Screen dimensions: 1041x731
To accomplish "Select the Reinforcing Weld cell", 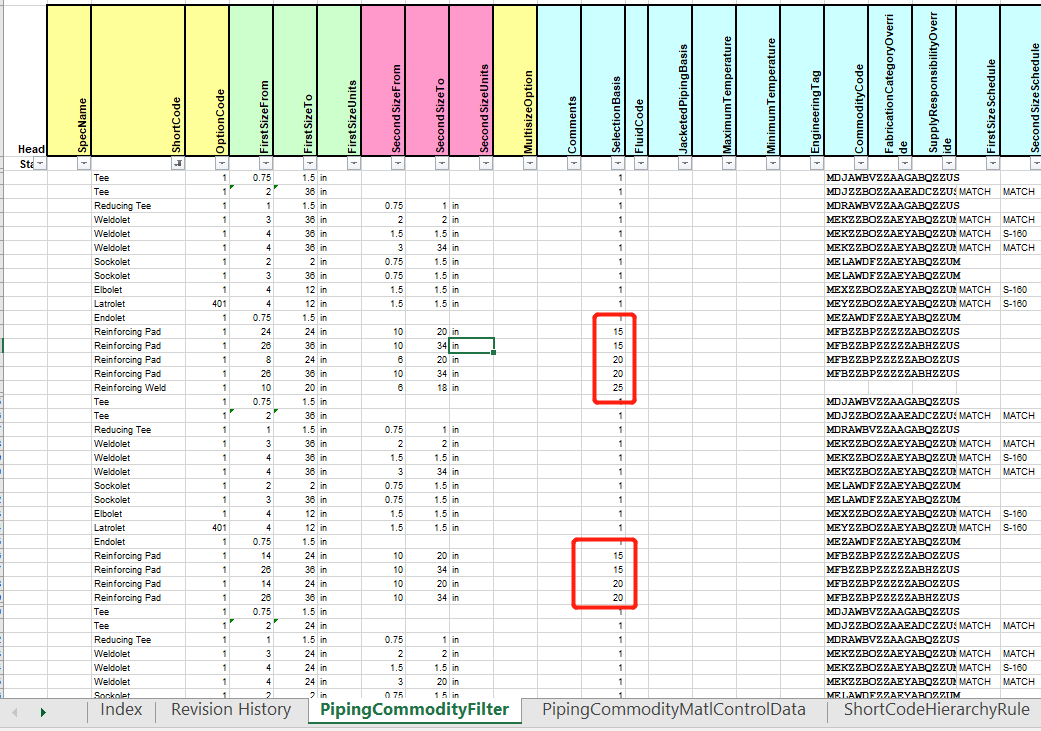I will pyautogui.click(x=138, y=388).
